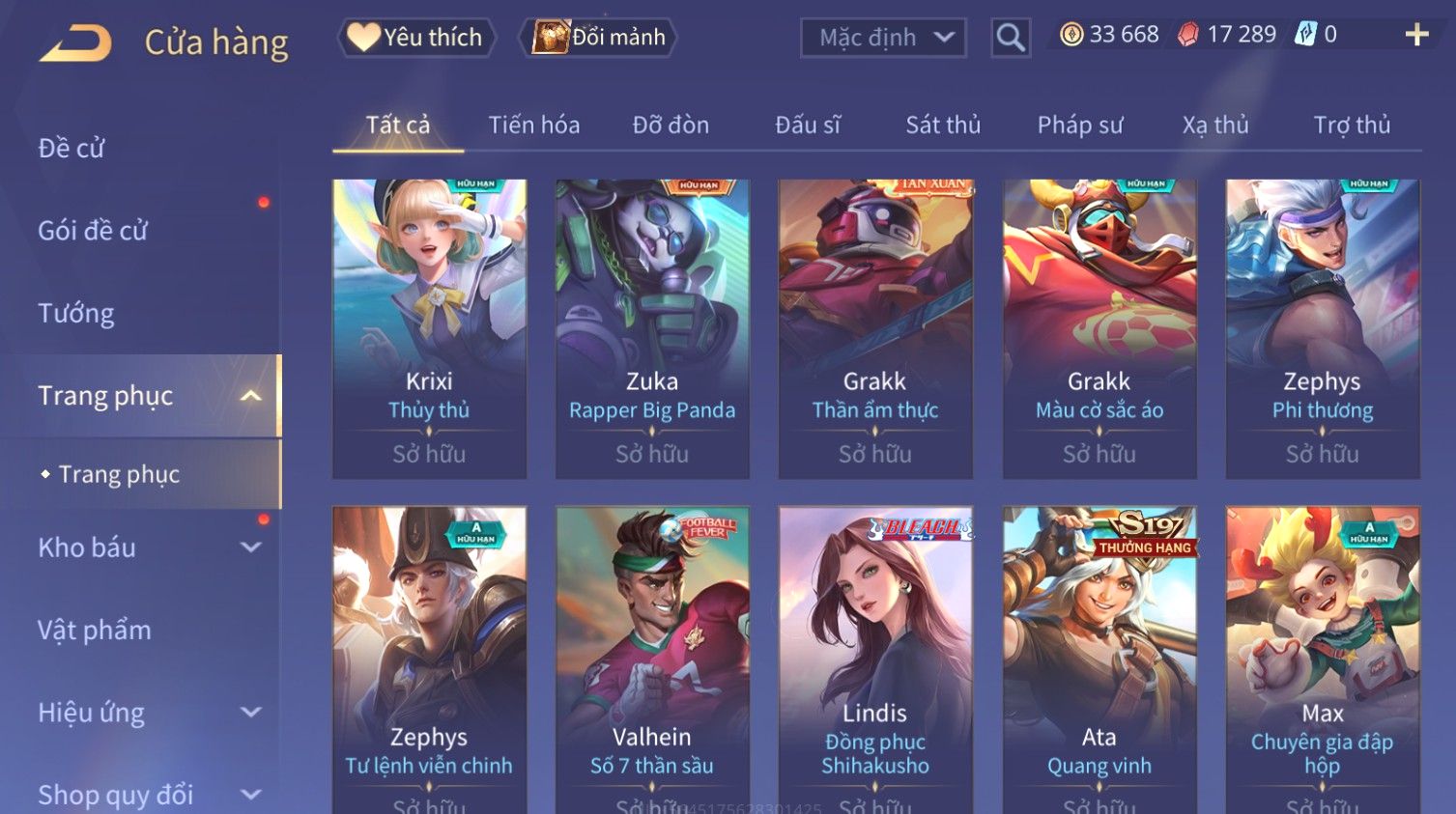1456x814 pixels.
Task: Switch to the Sát thủ tab
Action: point(943,125)
